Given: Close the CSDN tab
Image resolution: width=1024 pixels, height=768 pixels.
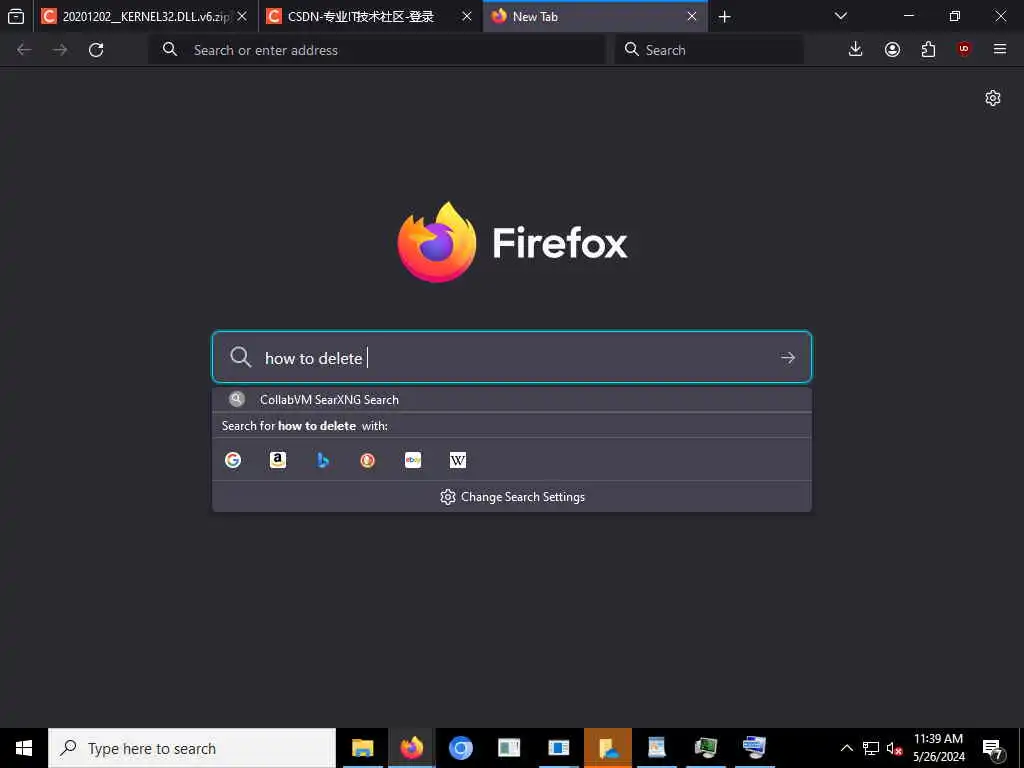Looking at the screenshot, I should tap(467, 16).
